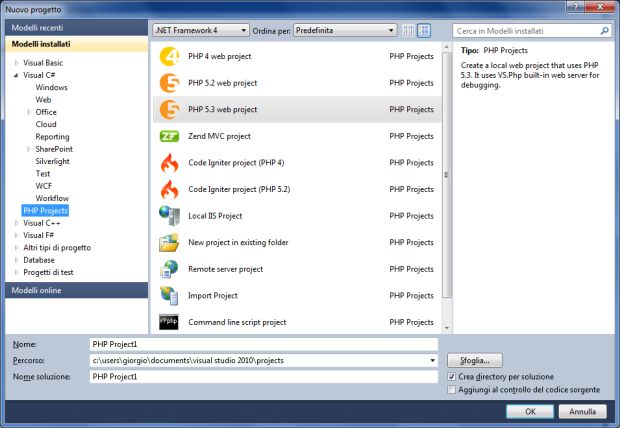Expand the Office tree node
This screenshot has height=428, width=620.
(x=28, y=112)
